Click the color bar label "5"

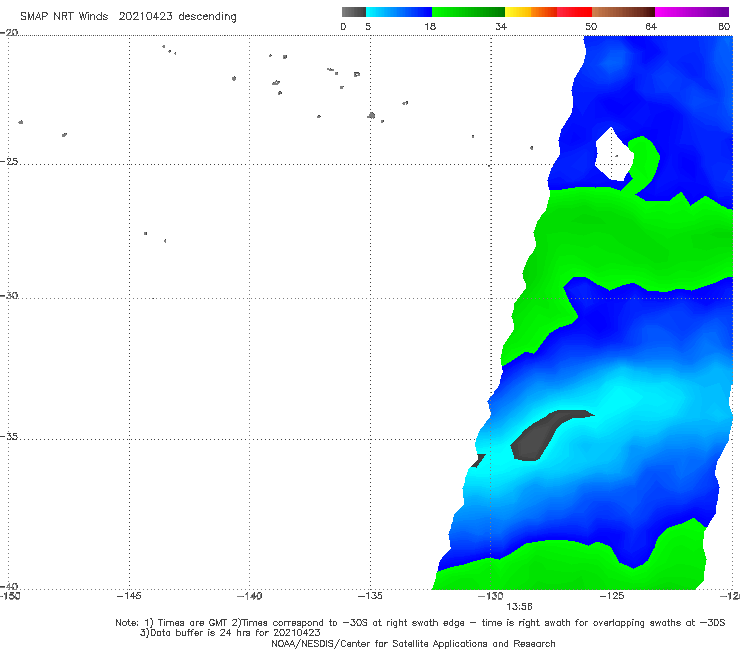point(368,26)
